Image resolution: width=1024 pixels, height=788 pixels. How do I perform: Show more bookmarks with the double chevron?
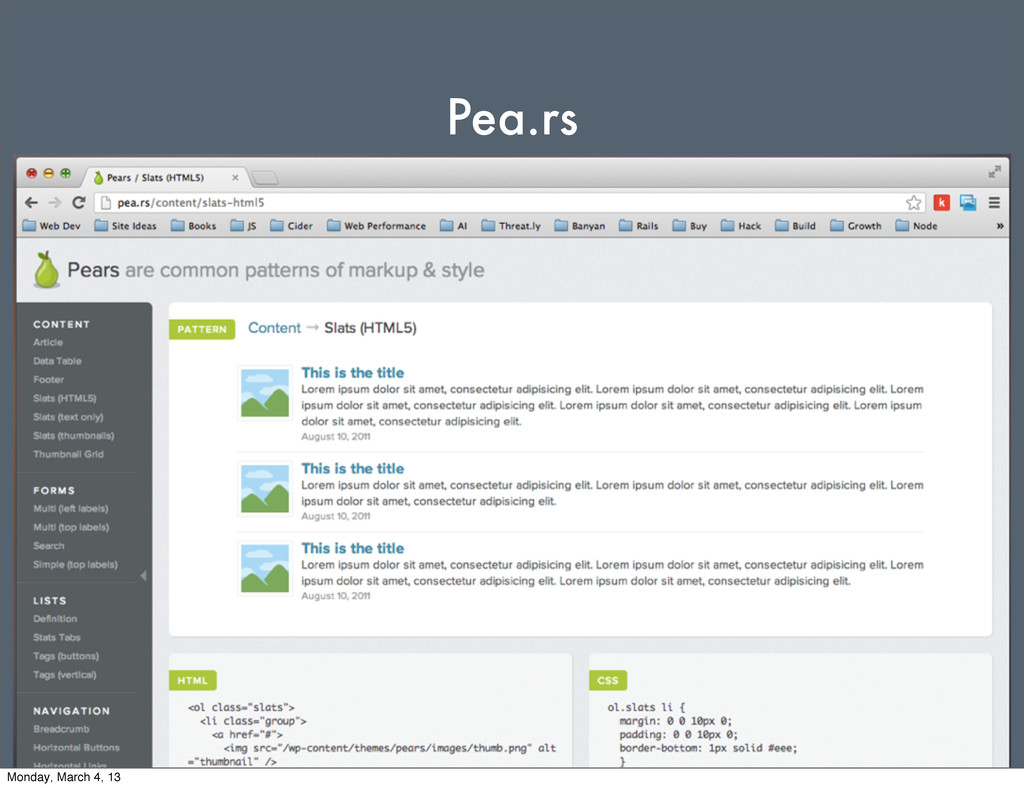[x=999, y=226]
